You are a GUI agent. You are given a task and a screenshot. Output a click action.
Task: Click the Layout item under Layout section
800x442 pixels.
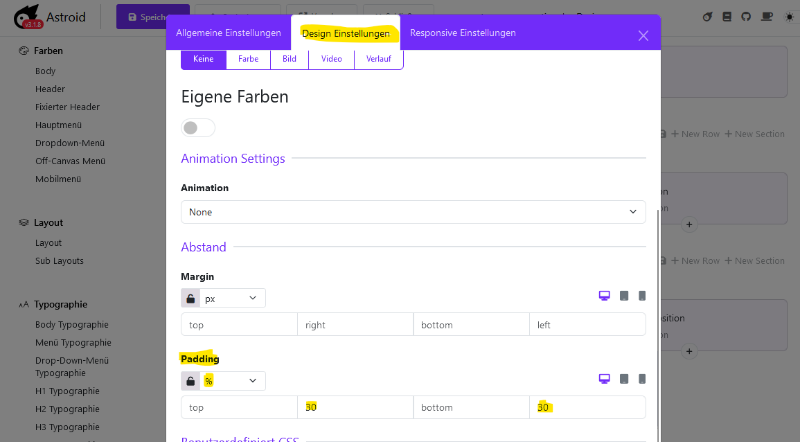coord(48,243)
